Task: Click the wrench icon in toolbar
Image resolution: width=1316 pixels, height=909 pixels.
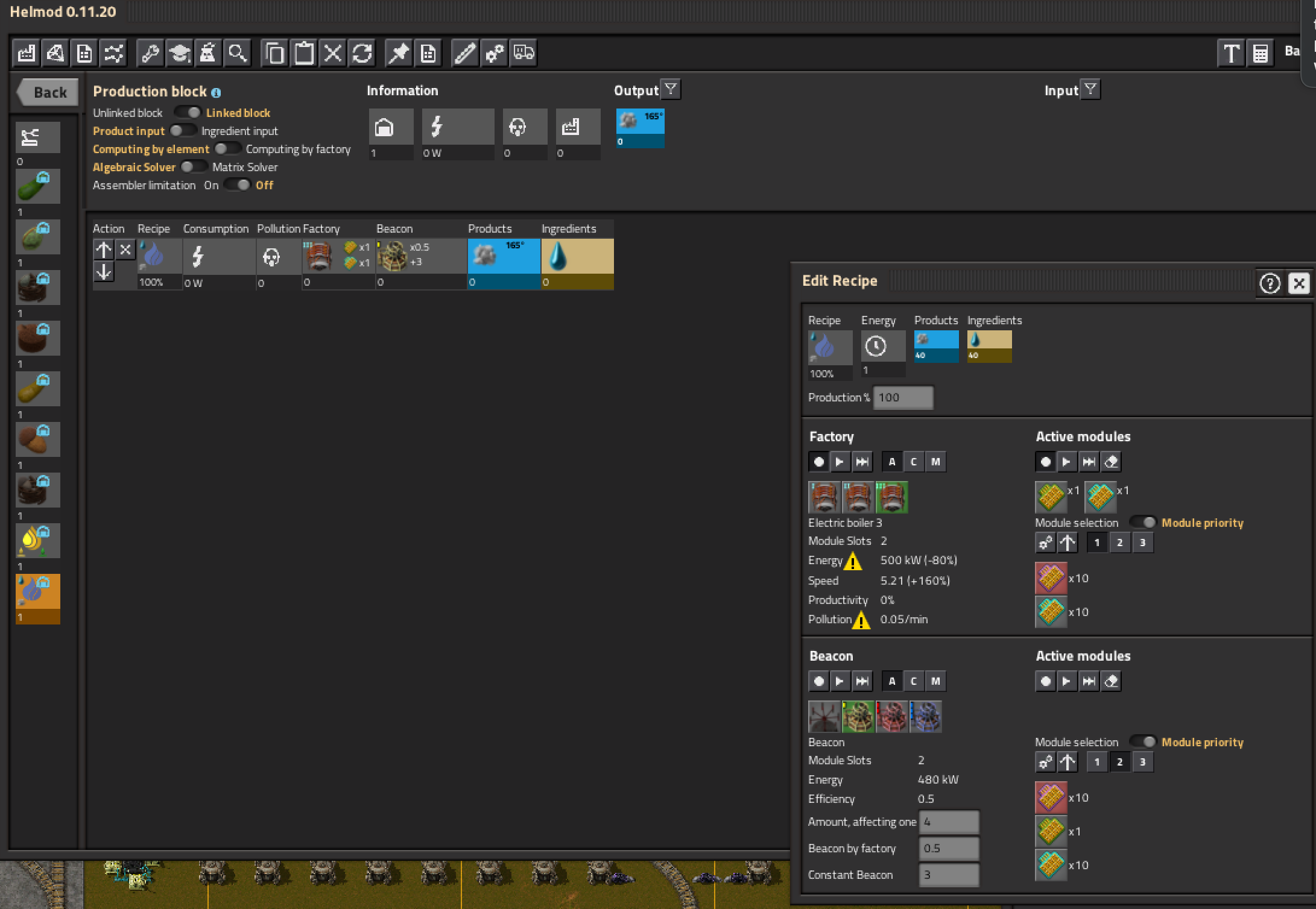Action: tap(150, 54)
